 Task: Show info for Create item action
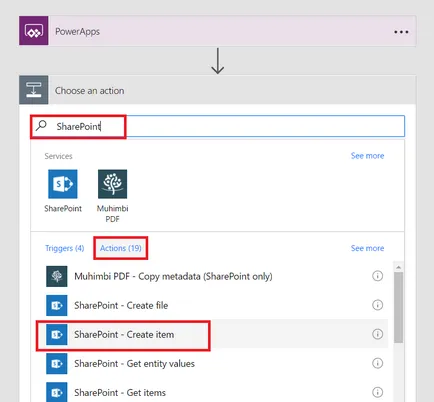(377, 334)
